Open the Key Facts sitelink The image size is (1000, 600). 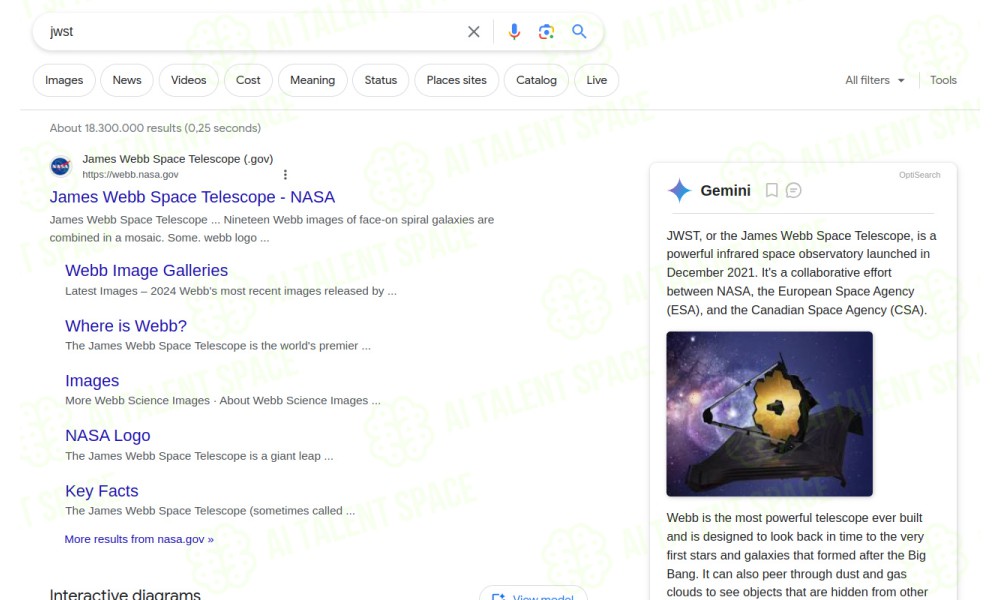[x=101, y=491]
